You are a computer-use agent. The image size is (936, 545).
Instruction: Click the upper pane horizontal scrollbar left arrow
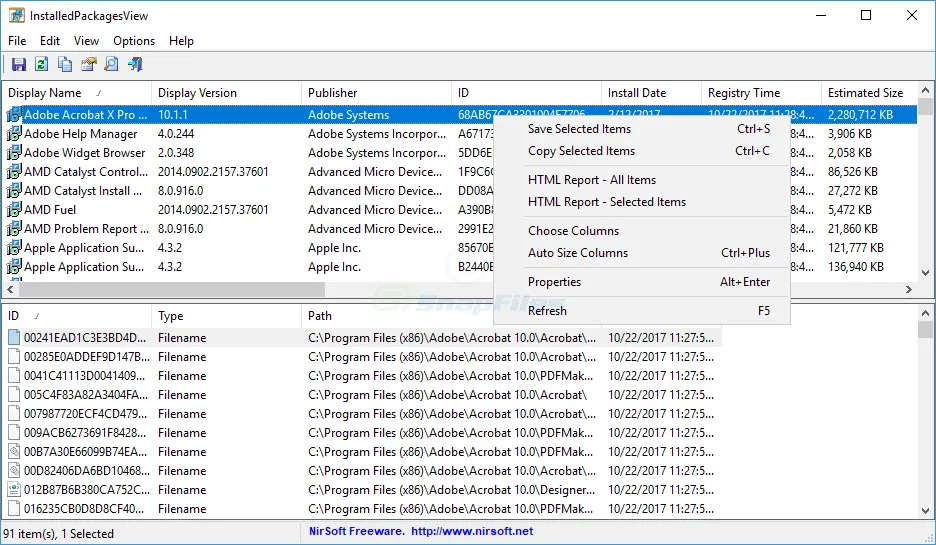[x=10, y=290]
